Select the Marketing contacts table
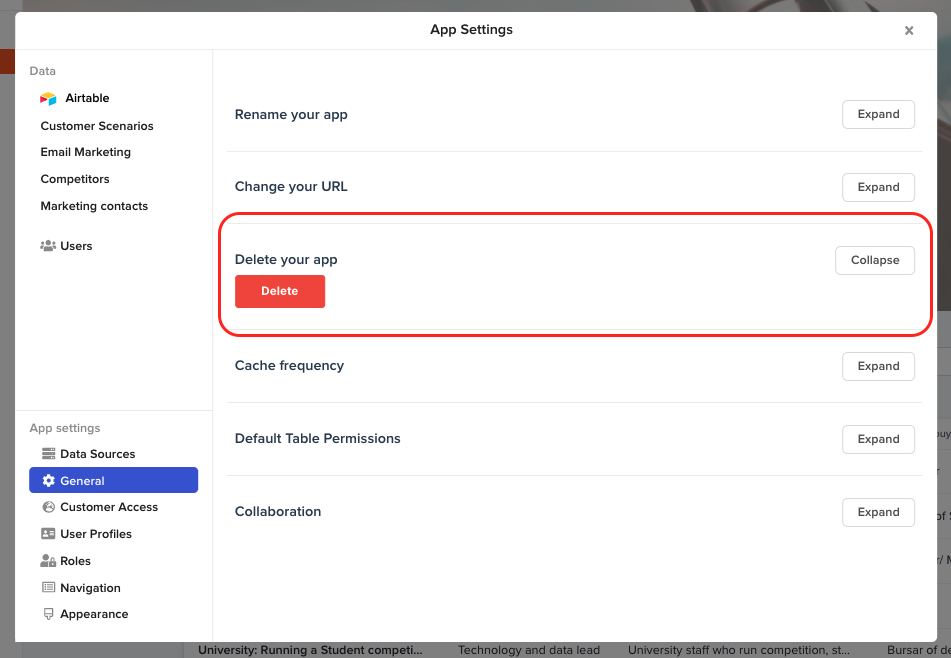The image size is (951, 658). point(94,206)
